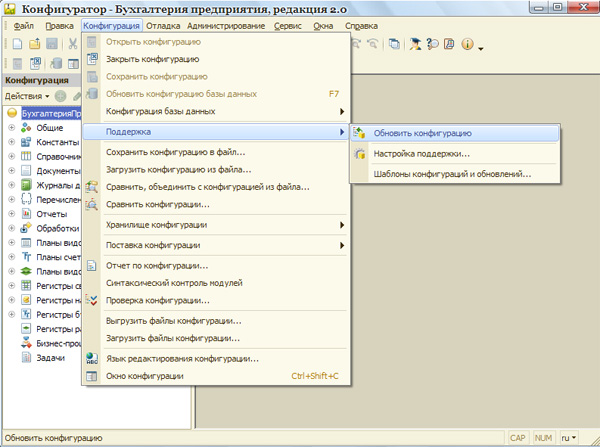Click the icon beside Сравнить, объединить с конфигурацией
Viewport: 600px width, 447px height.
point(92,187)
